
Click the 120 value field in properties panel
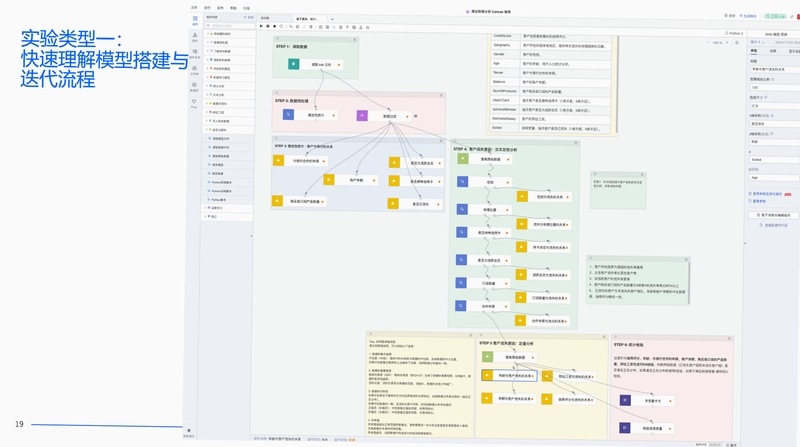click(775, 88)
